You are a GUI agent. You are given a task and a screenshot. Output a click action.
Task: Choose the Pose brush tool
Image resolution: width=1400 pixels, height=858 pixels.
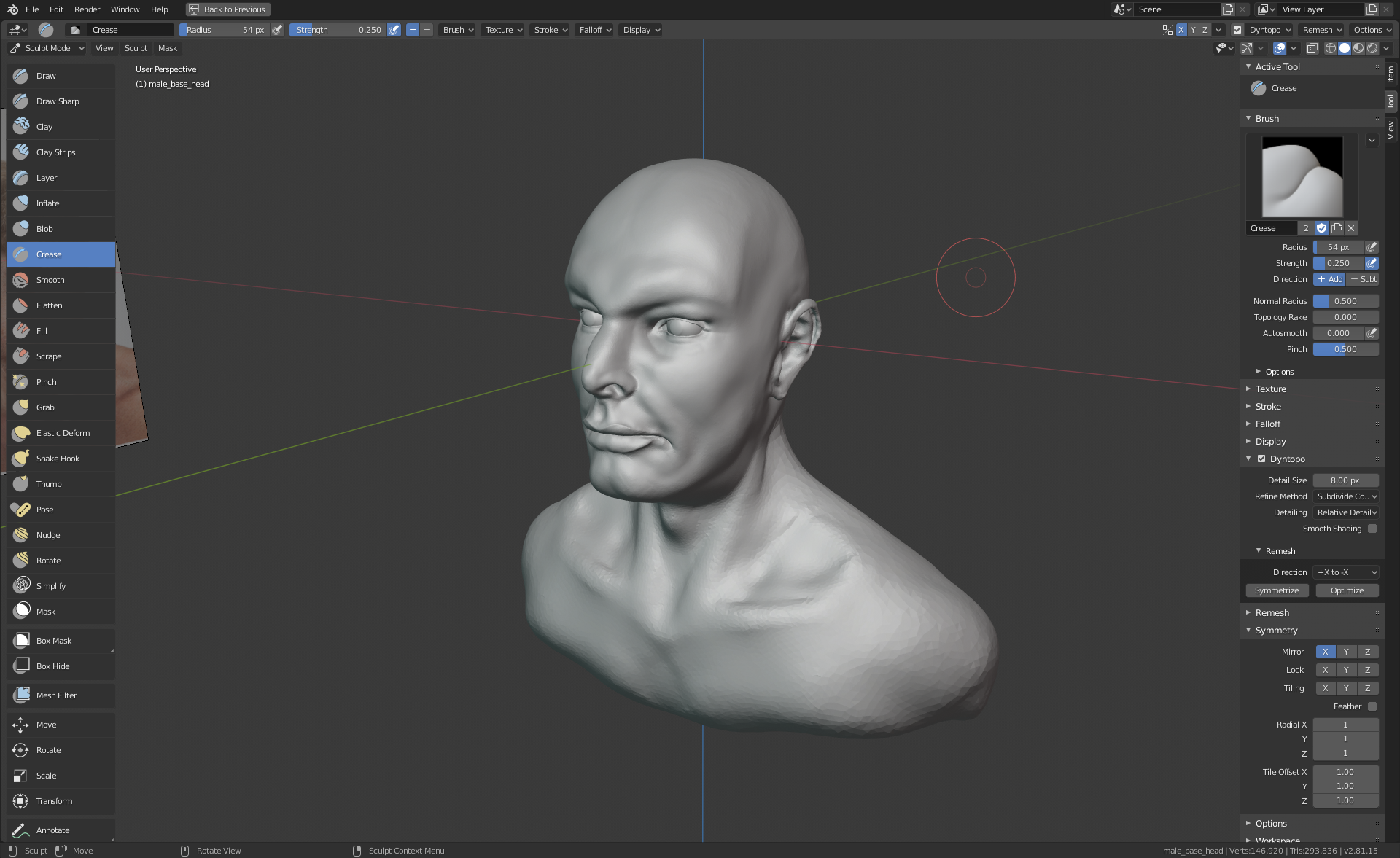44,510
